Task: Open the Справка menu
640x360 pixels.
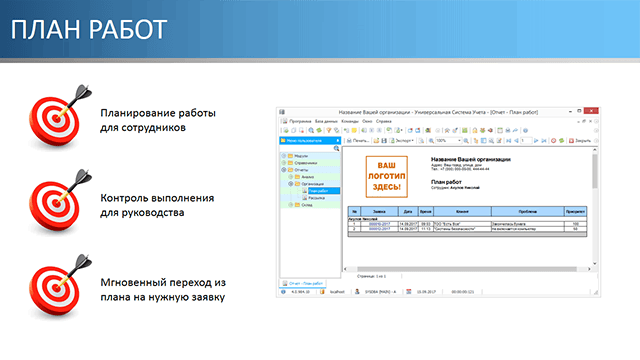Action: 383,121
